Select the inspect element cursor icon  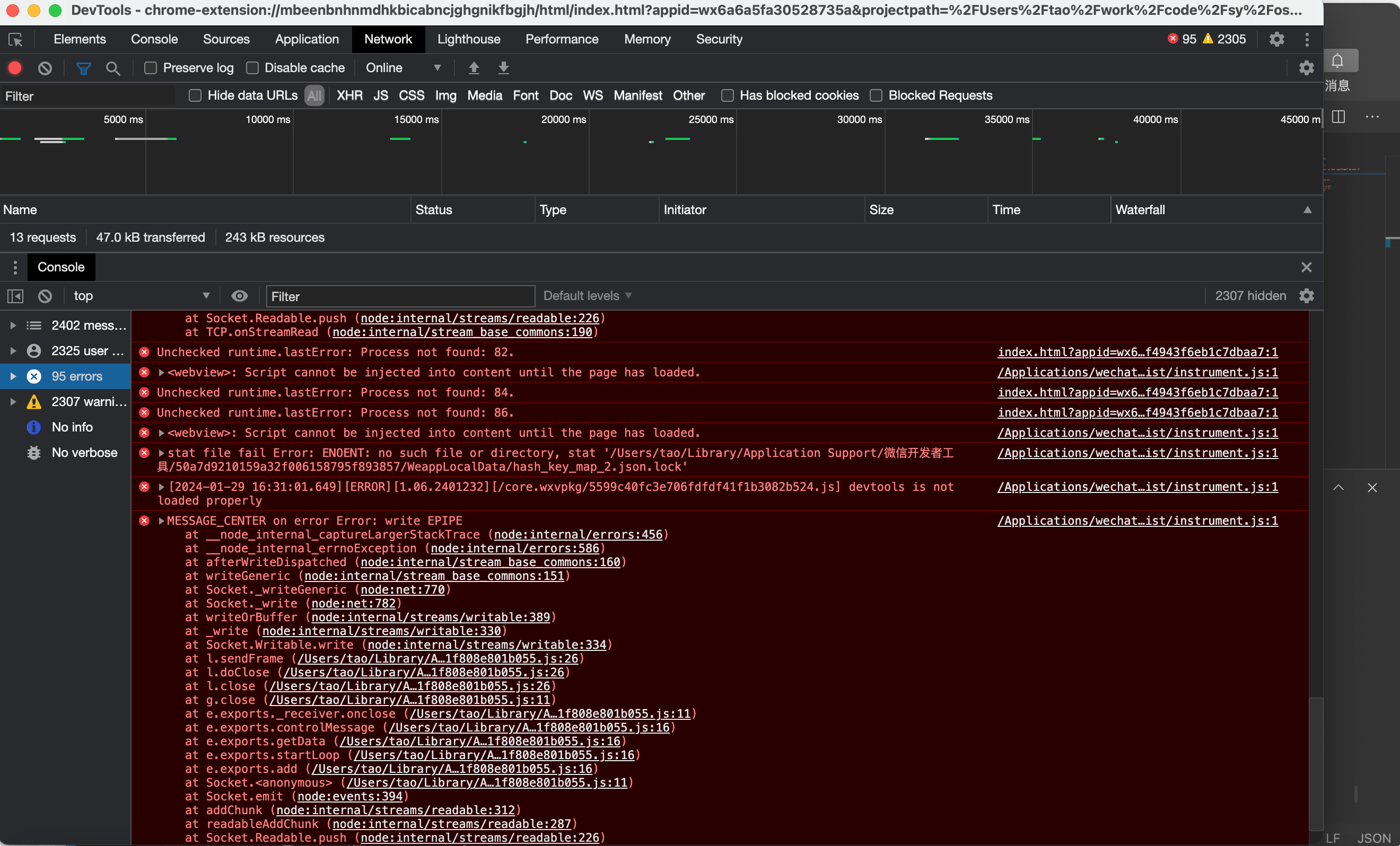coord(15,39)
